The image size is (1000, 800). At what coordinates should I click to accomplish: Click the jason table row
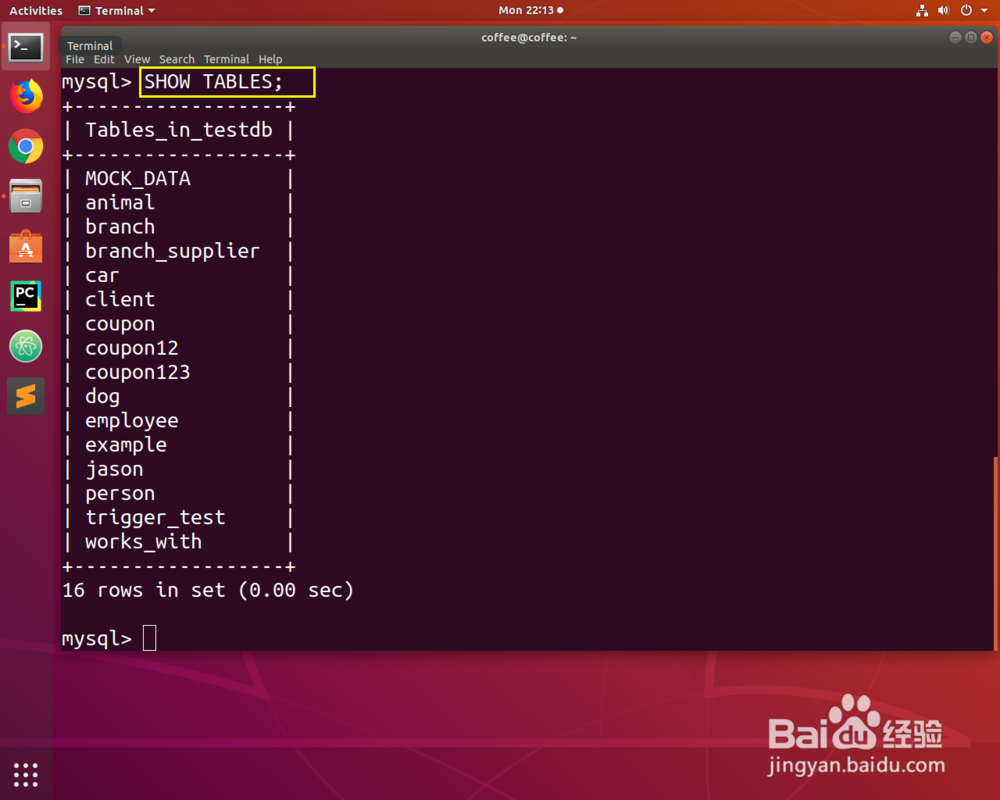(x=114, y=470)
